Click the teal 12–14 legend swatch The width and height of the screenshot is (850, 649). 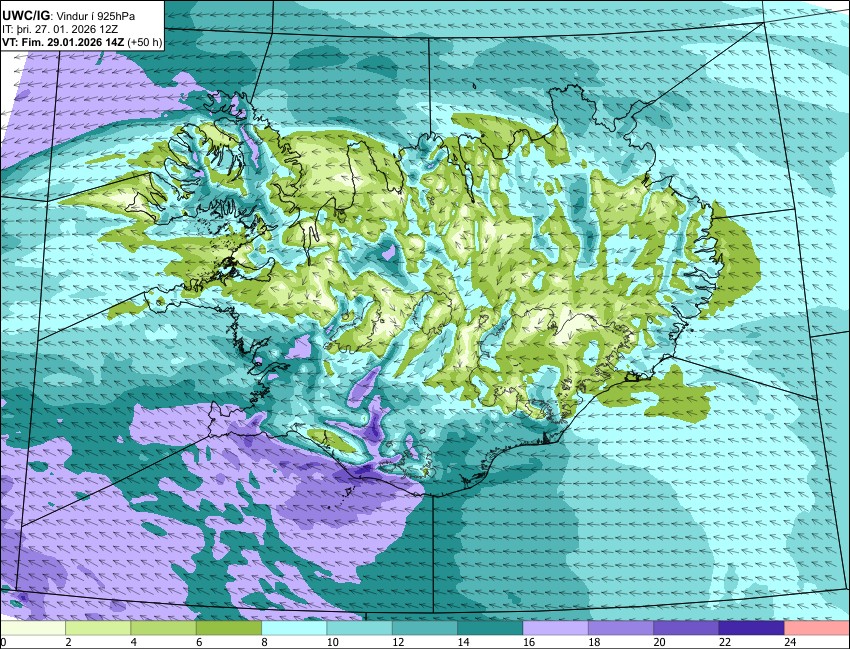(x=425, y=628)
